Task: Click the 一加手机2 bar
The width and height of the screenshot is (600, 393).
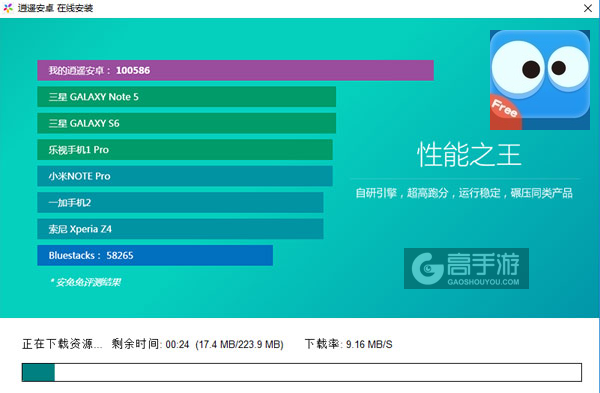Action: point(180,202)
